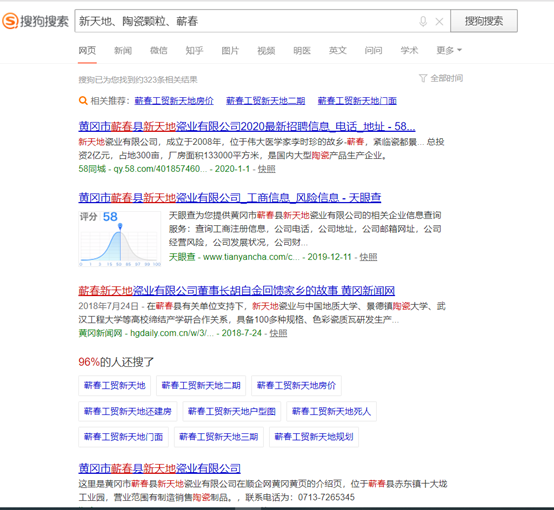Switch to the 微信 tab
Image resolution: width=554 pixels, height=510 pixels.
(159, 51)
